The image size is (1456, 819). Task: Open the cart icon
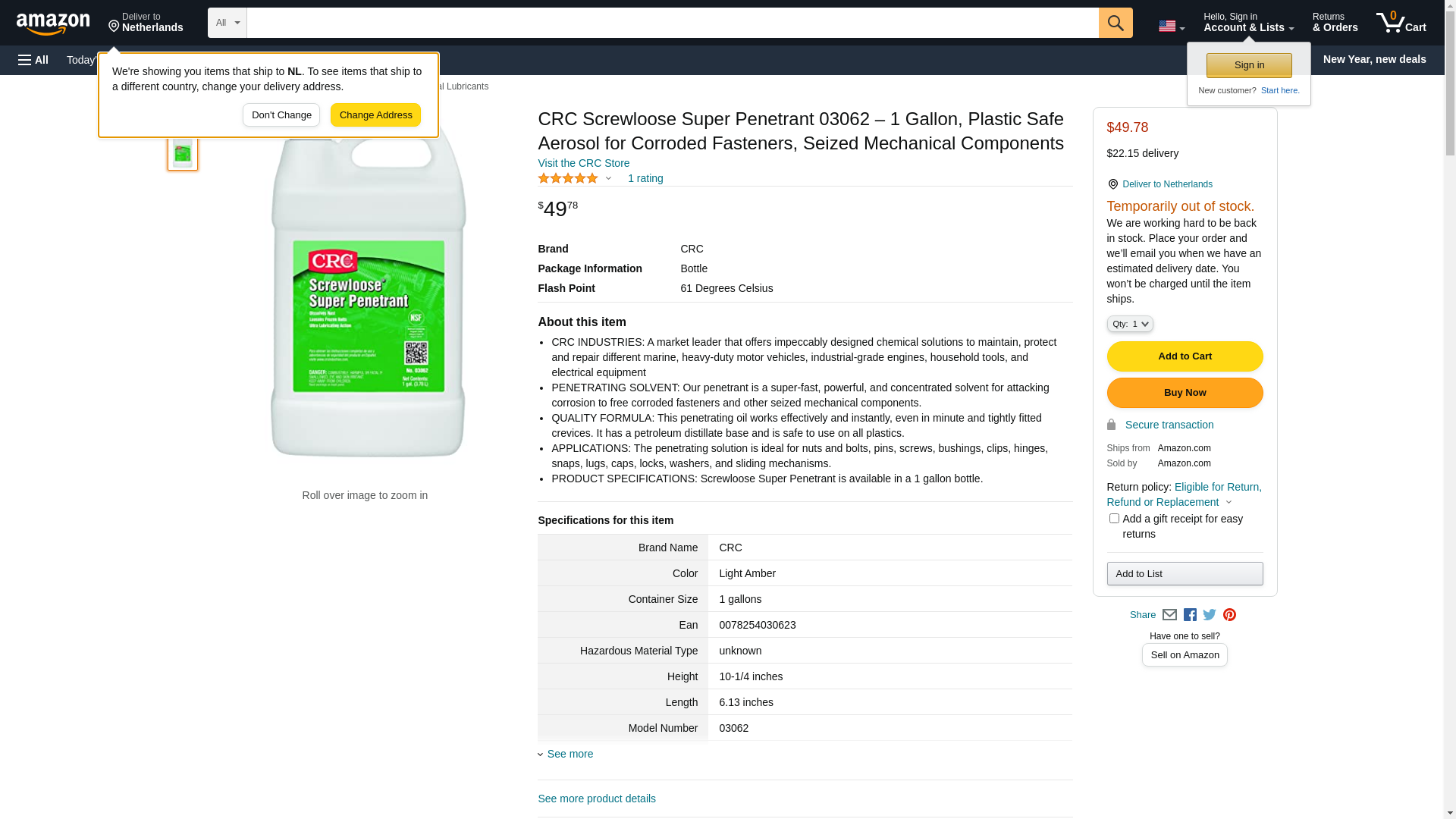click(1401, 23)
